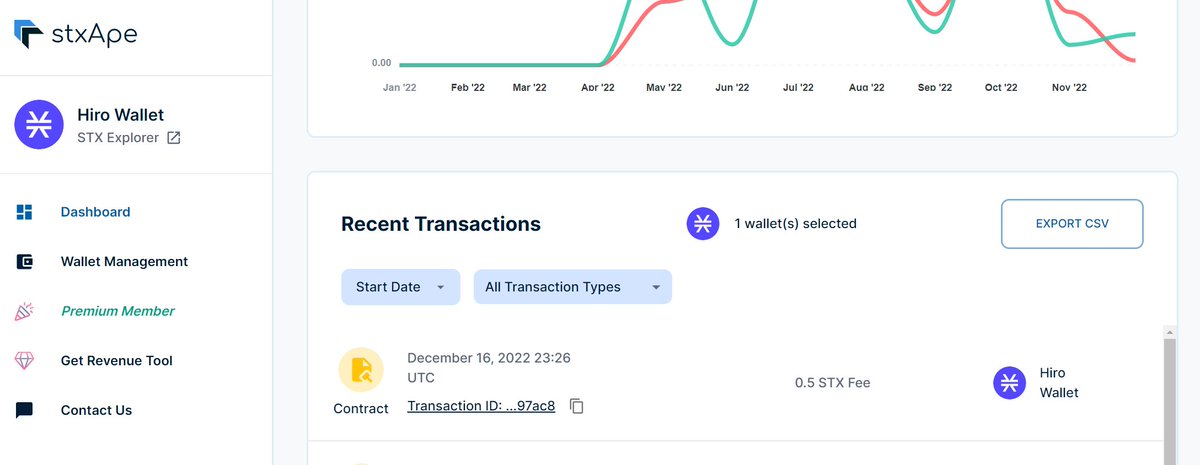
Task: Click the Contact Us chat icon
Action: coord(25,410)
